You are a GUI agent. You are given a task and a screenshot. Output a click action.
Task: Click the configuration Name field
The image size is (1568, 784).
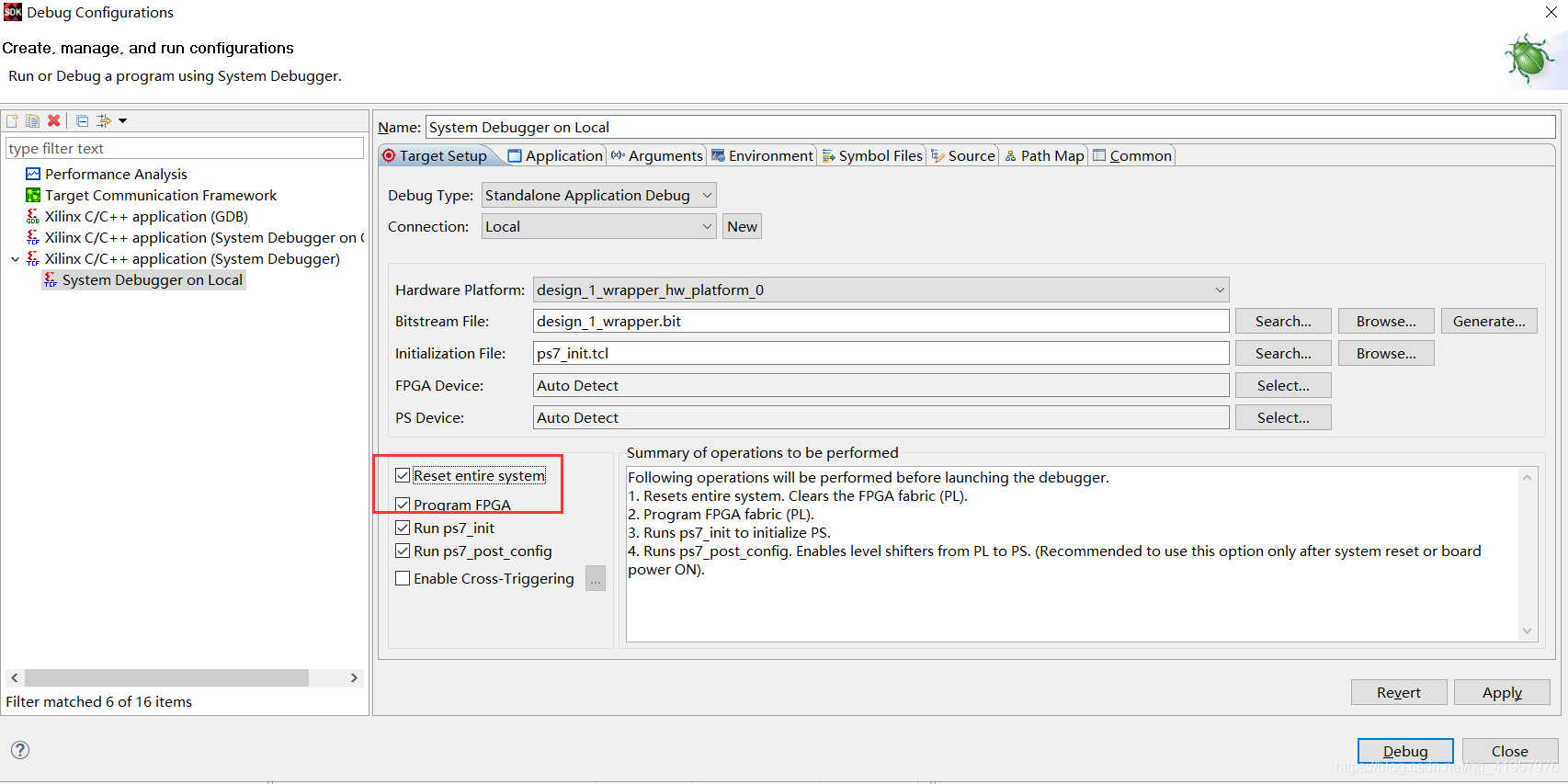click(991, 127)
